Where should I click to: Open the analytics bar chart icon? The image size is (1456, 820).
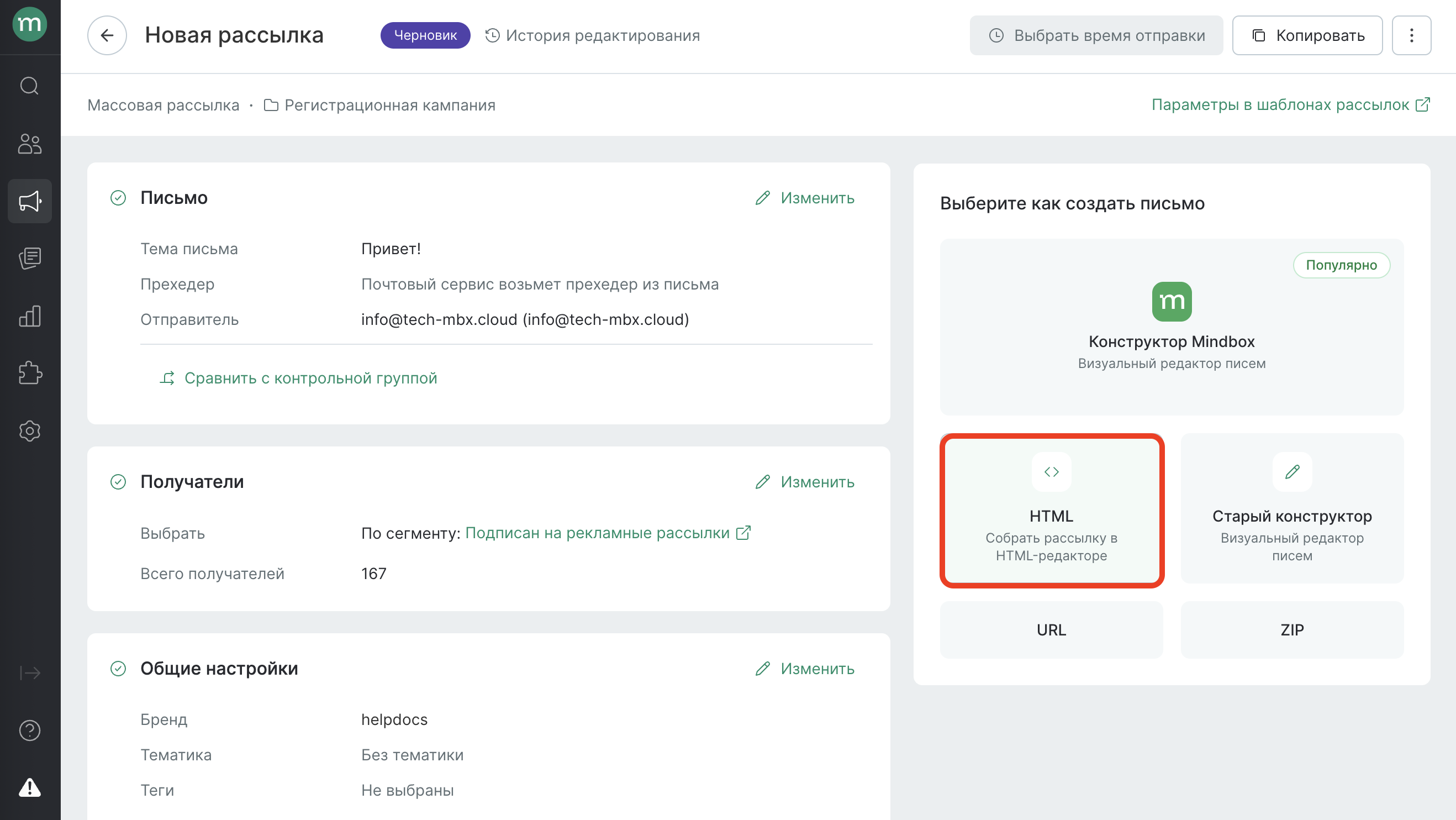point(29,316)
